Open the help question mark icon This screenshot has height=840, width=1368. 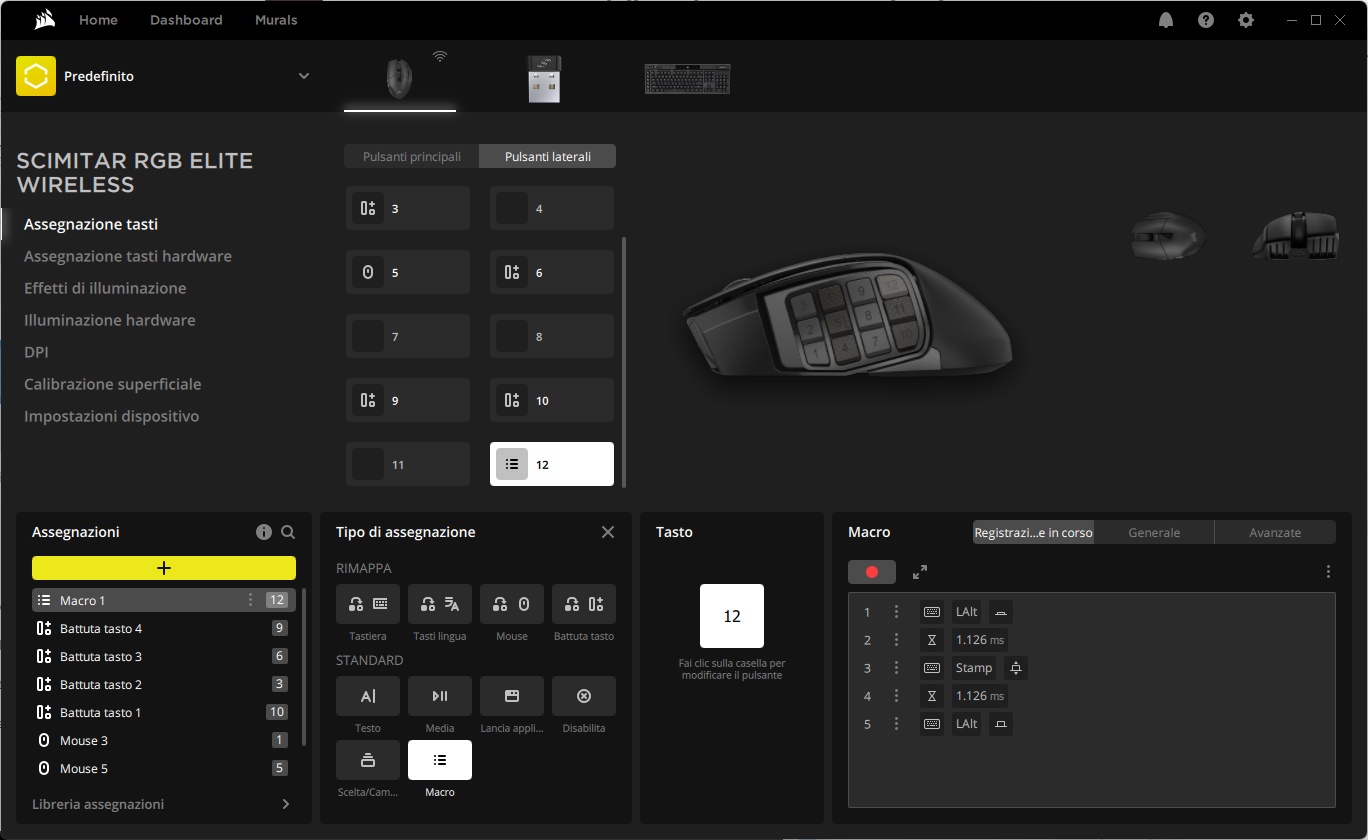pos(1206,20)
